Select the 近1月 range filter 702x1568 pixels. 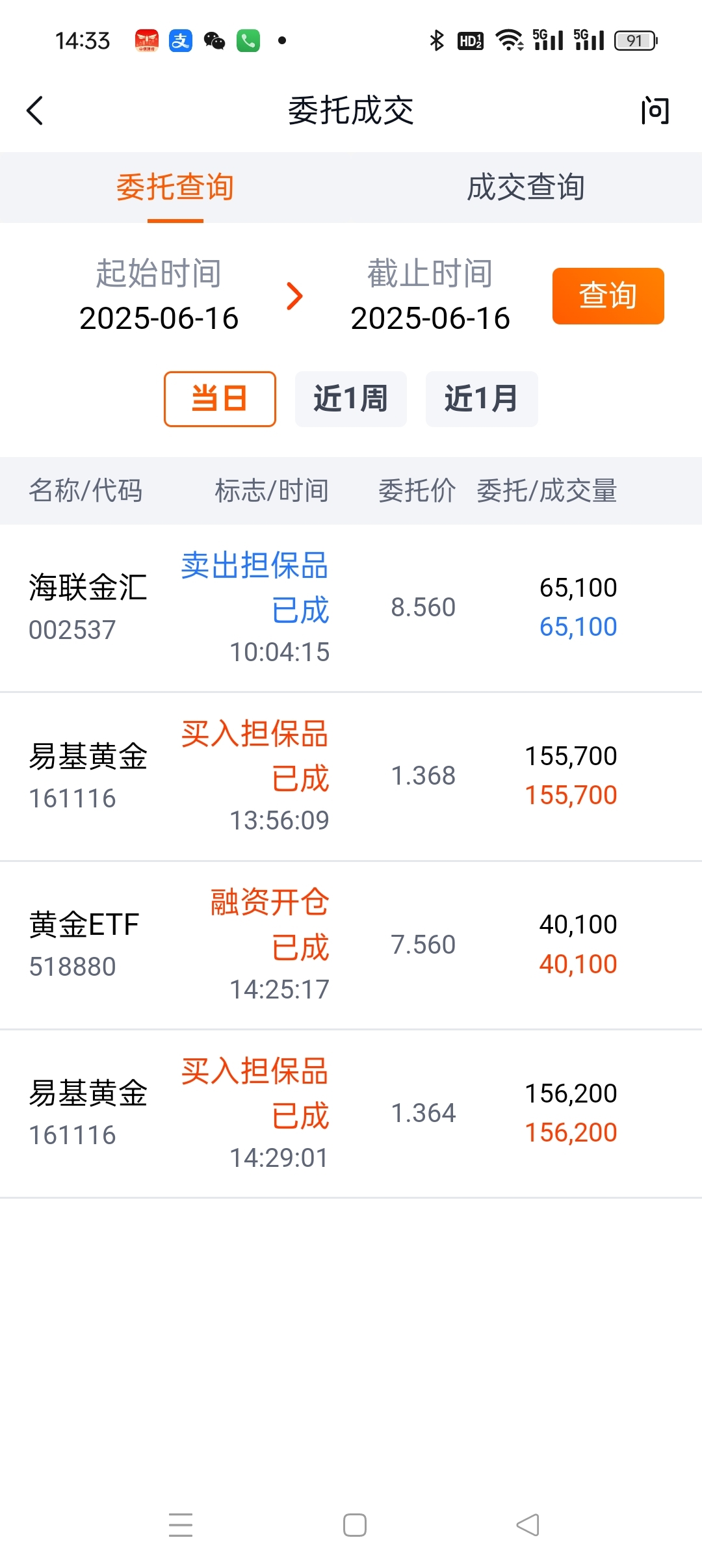click(482, 399)
